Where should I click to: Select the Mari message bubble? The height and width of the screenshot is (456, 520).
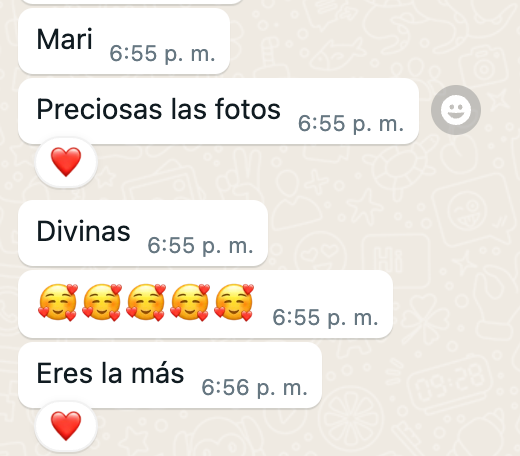(124, 41)
